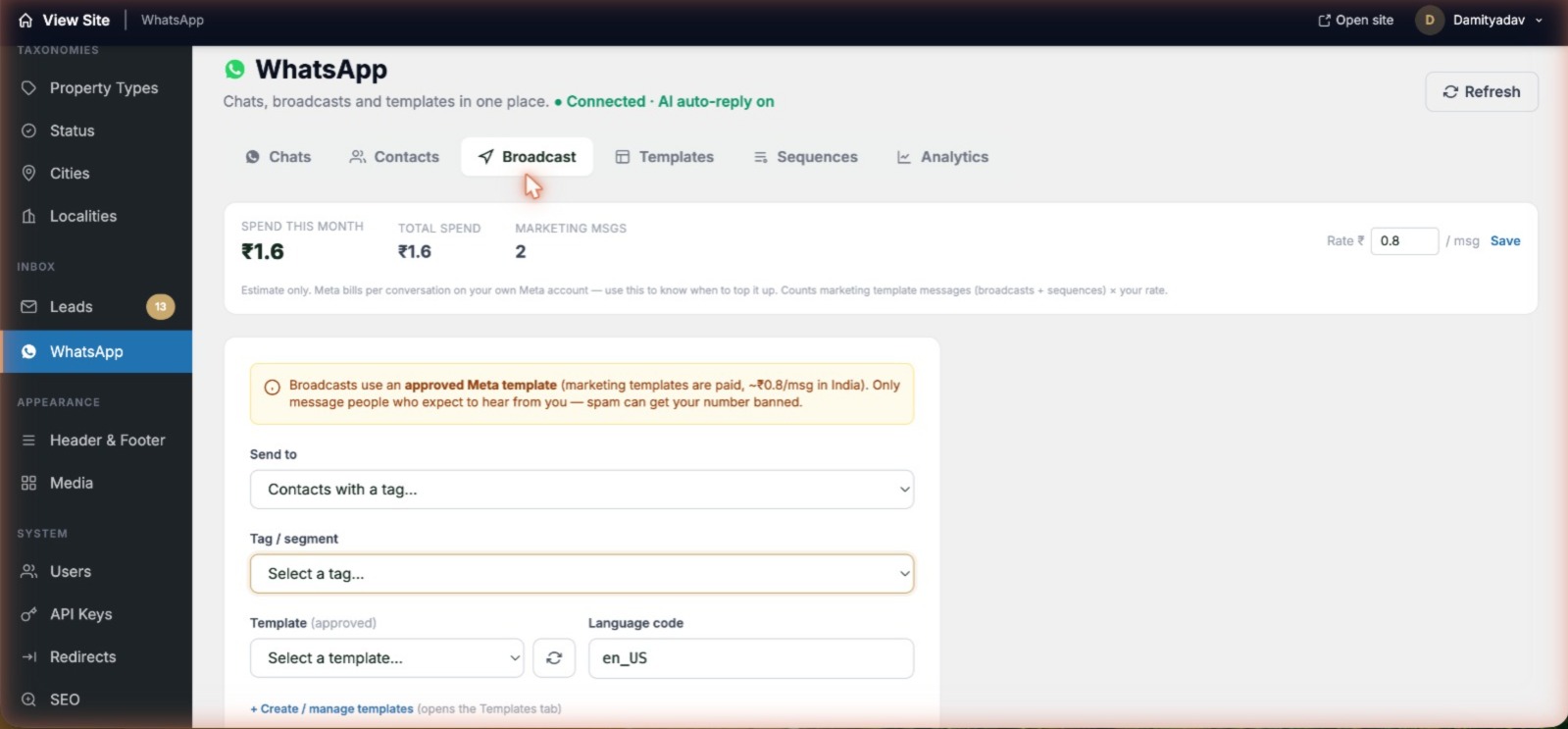
Task: Open the Templates tab
Action: click(665, 157)
